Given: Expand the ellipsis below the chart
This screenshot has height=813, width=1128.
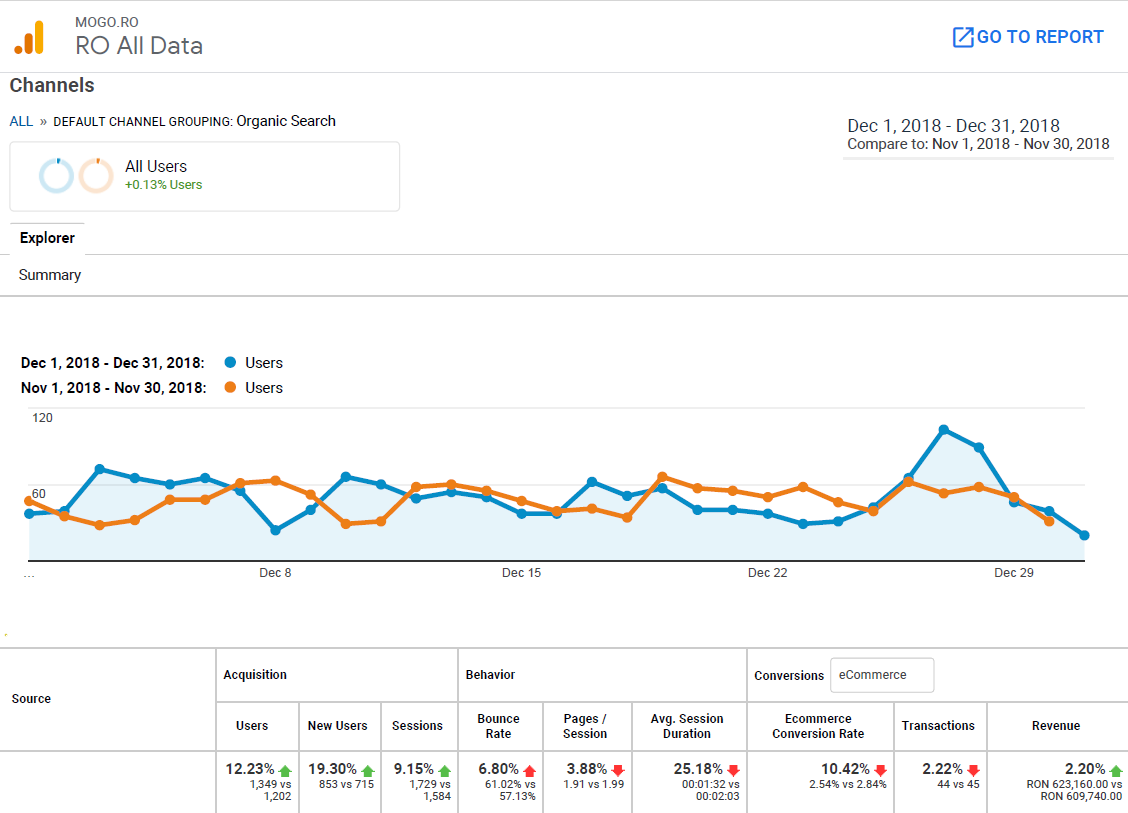Looking at the screenshot, I should click(x=27, y=578).
